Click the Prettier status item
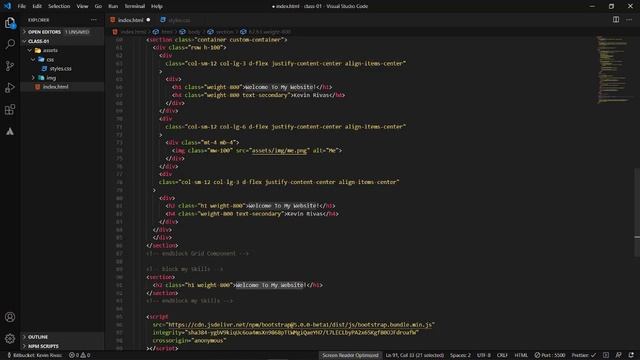This screenshot has height=360, width=640. point(584,355)
